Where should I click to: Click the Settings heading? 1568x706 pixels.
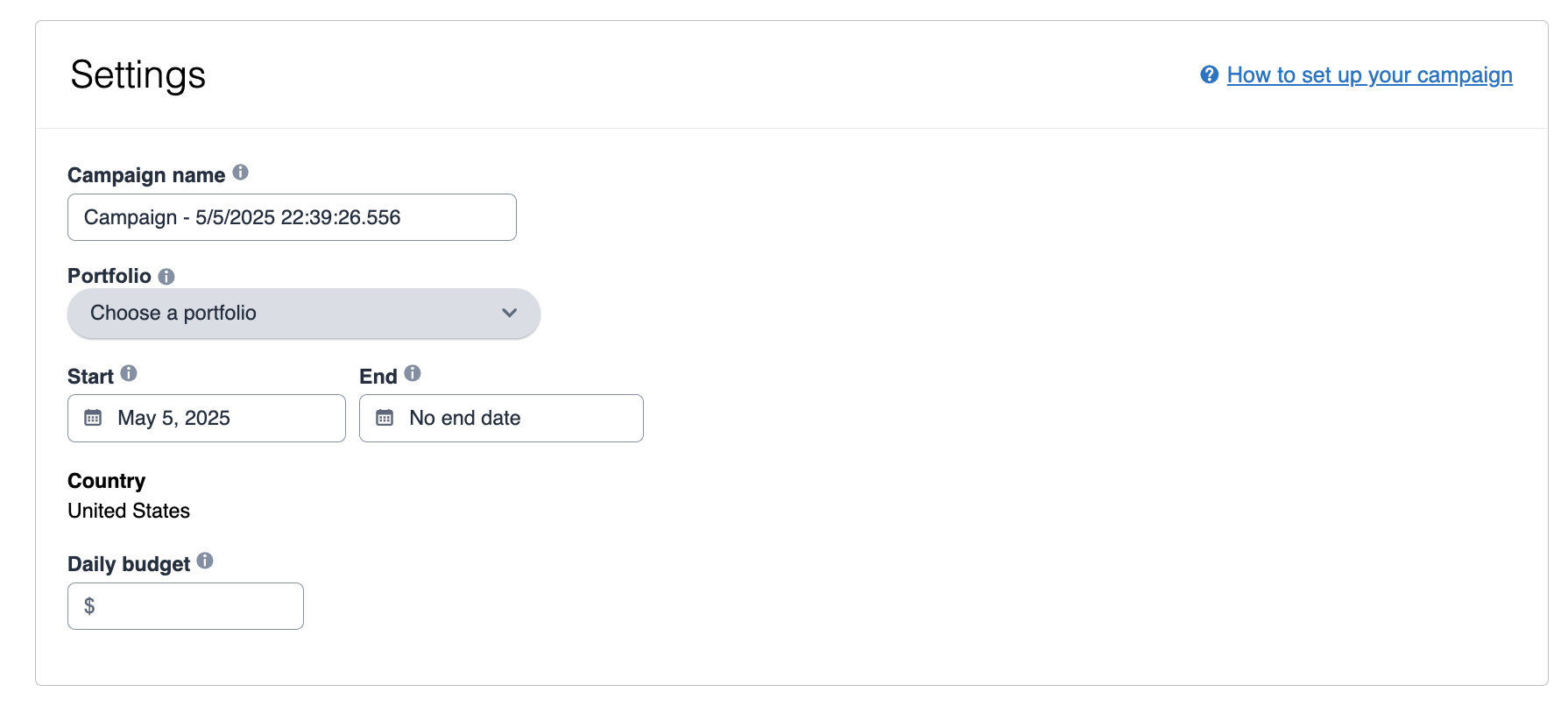pyautogui.click(x=138, y=74)
